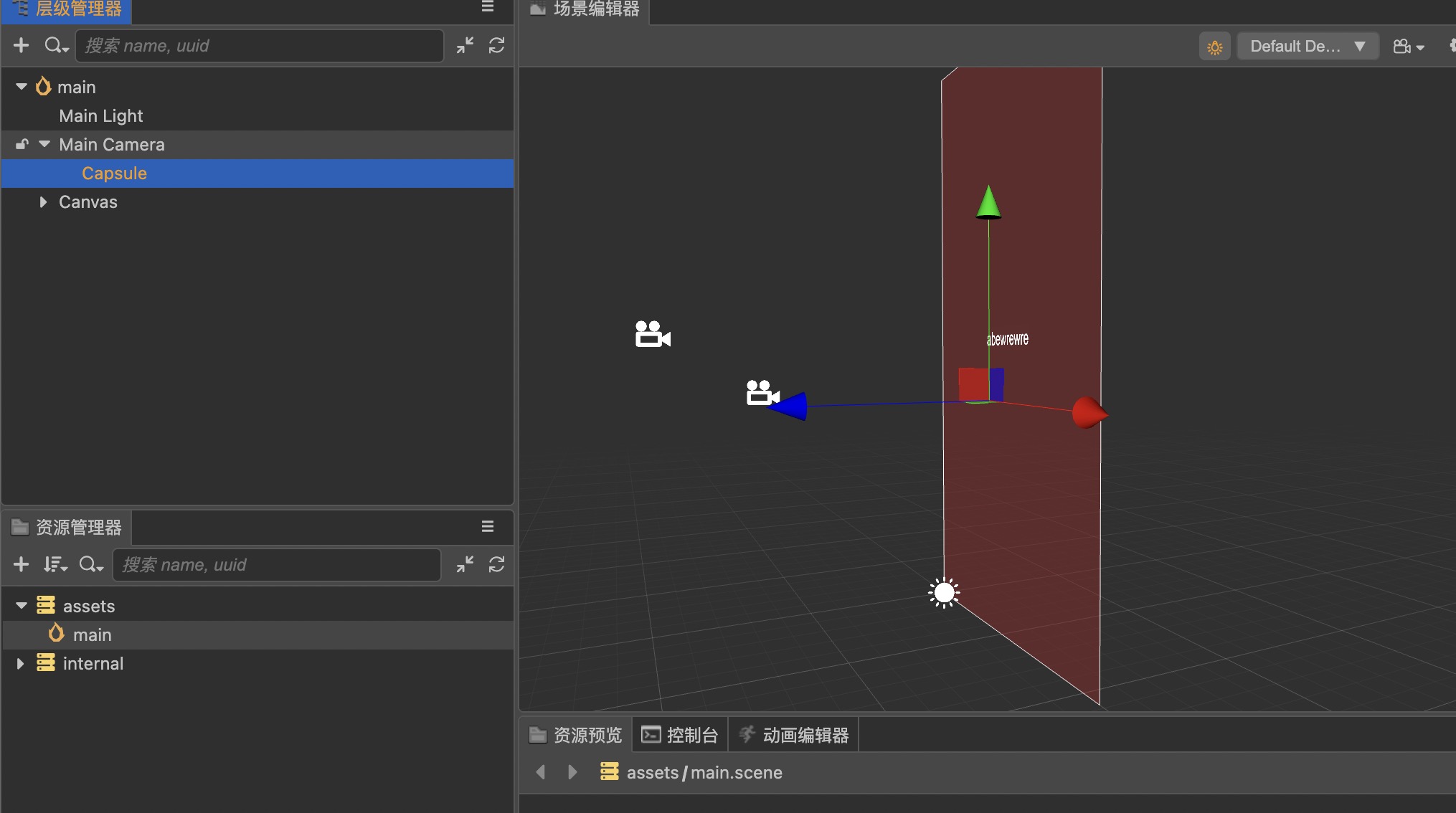Open the Default De… dropdown
Image resolution: width=1456 pixels, height=813 pixels.
point(1307,47)
